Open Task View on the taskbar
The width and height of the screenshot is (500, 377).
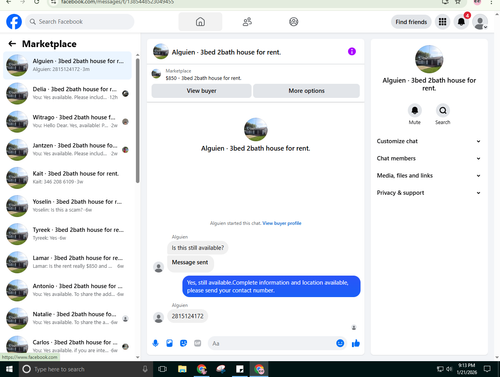tap(162, 369)
